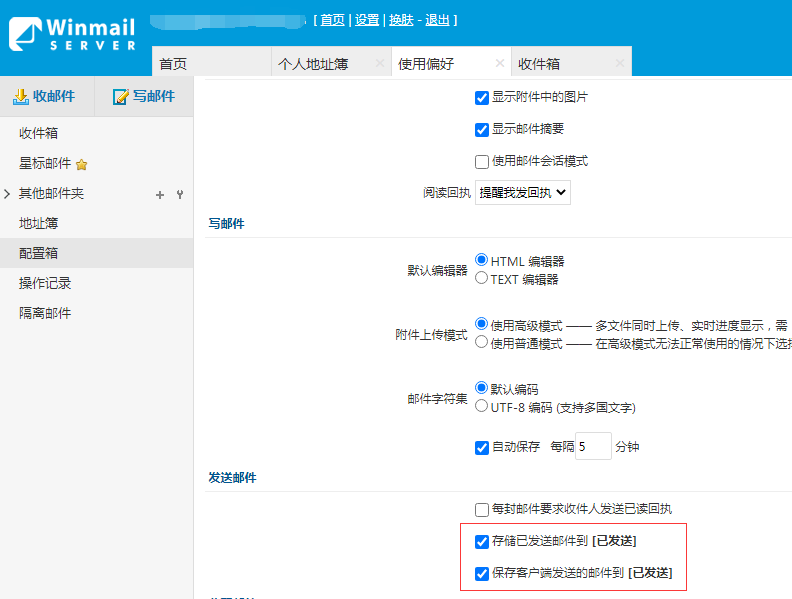Screen dimensions: 792x599
Task: Click the wrench icon beside 其他邮件夹
Action: point(179,195)
